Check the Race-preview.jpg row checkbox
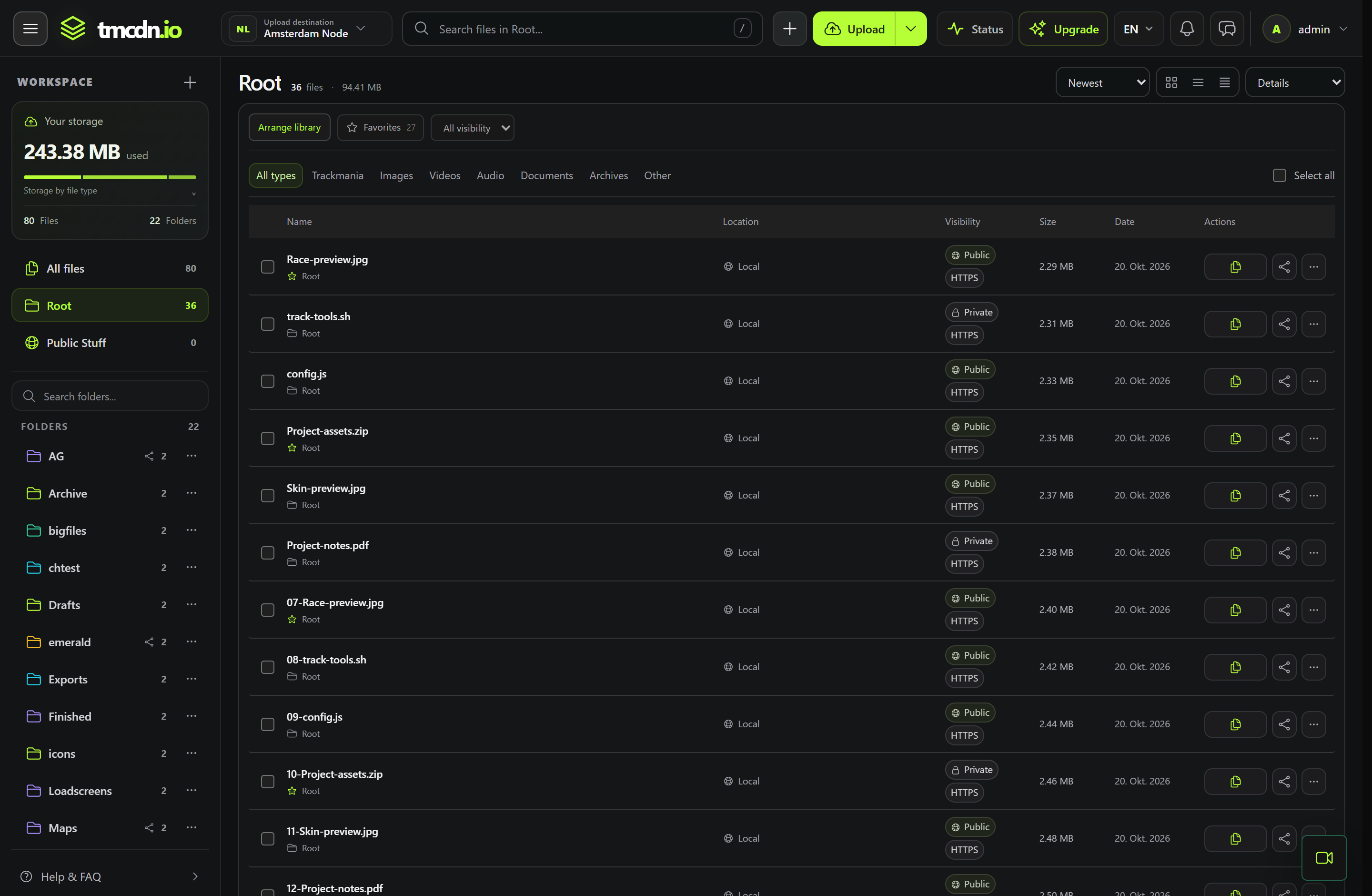 [x=267, y=266]
